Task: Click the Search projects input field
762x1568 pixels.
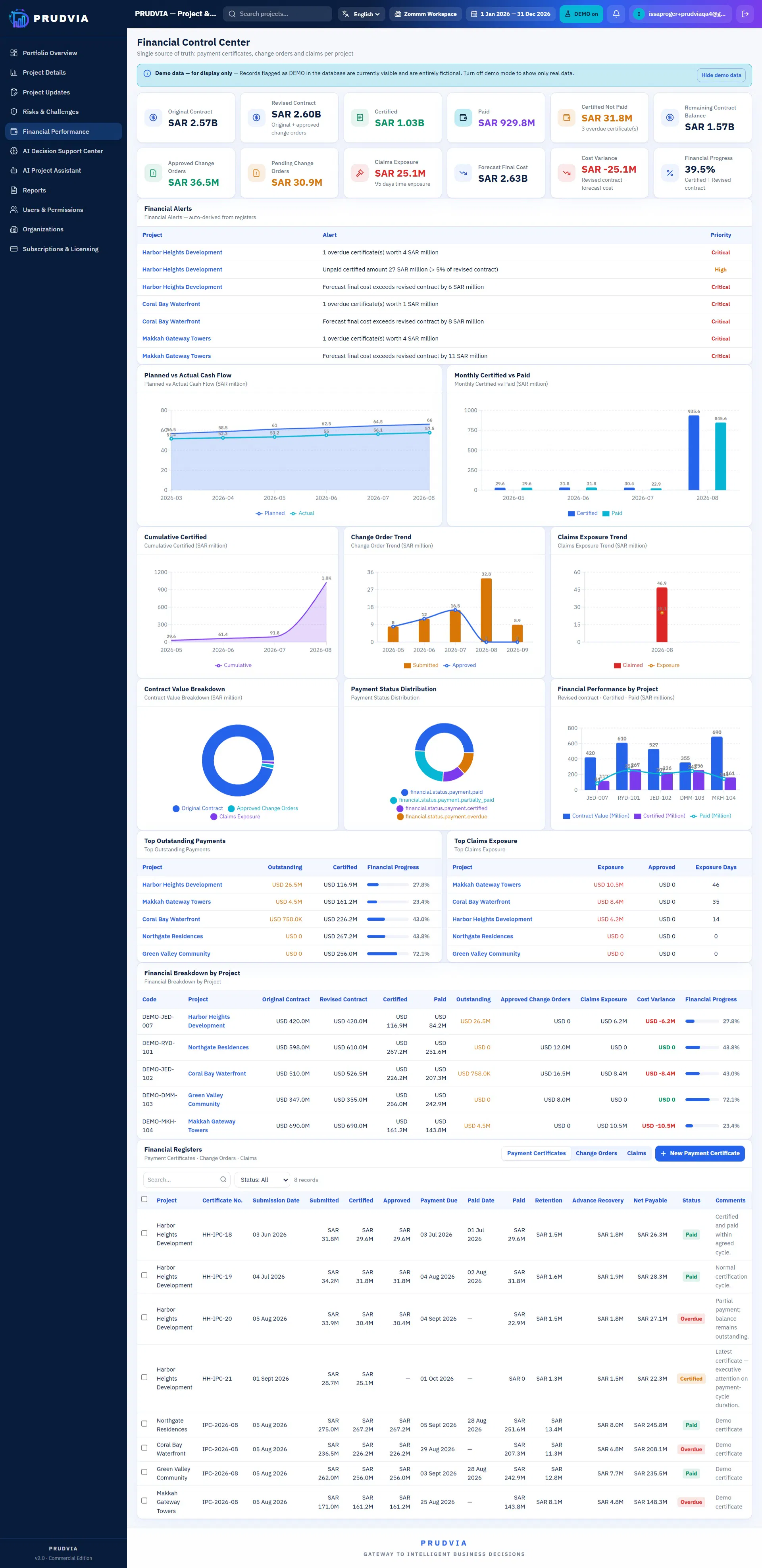Action: [x=277, y=13]
